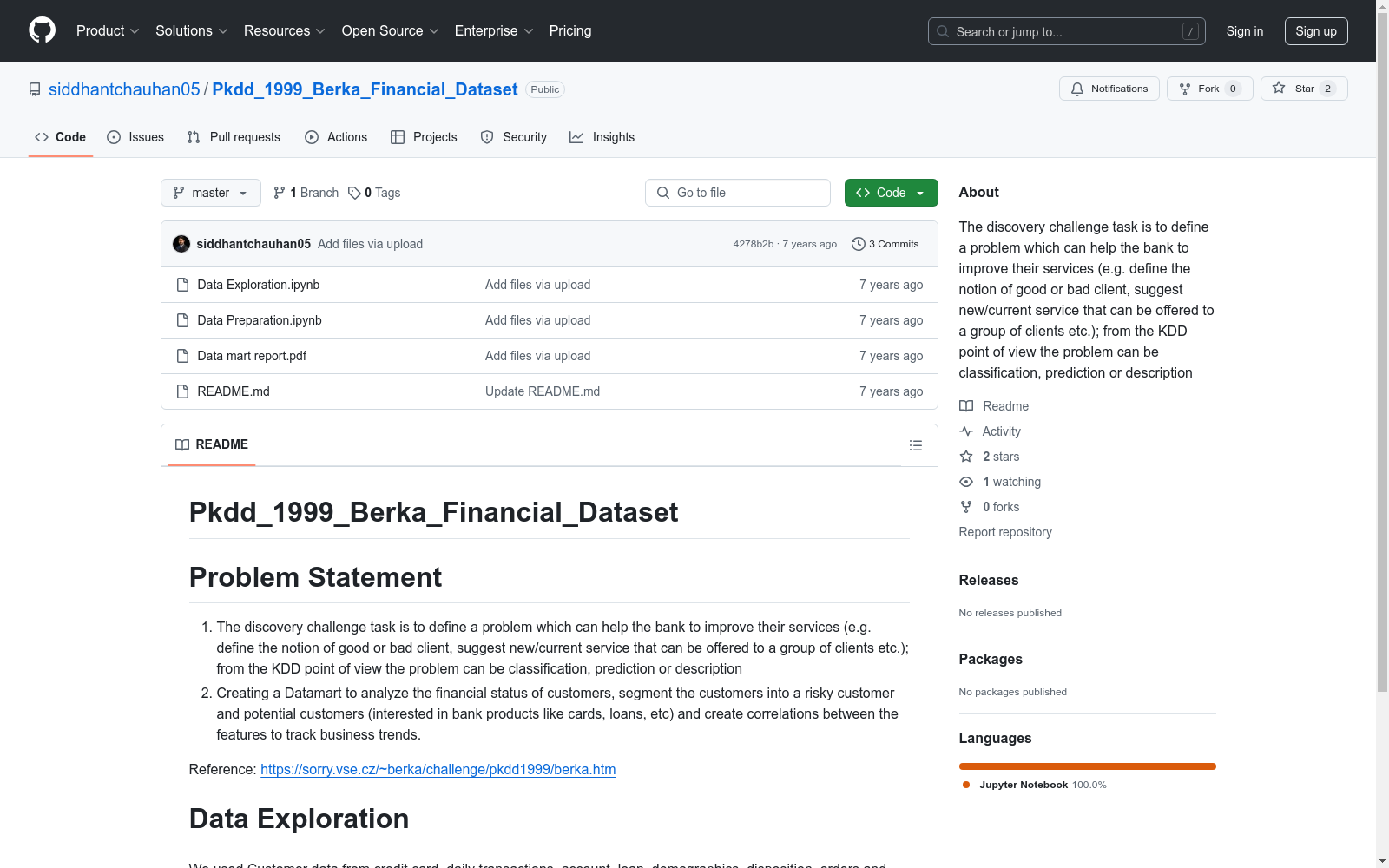Click the branch icon beside 1 Branch

(x=280, y=193)
